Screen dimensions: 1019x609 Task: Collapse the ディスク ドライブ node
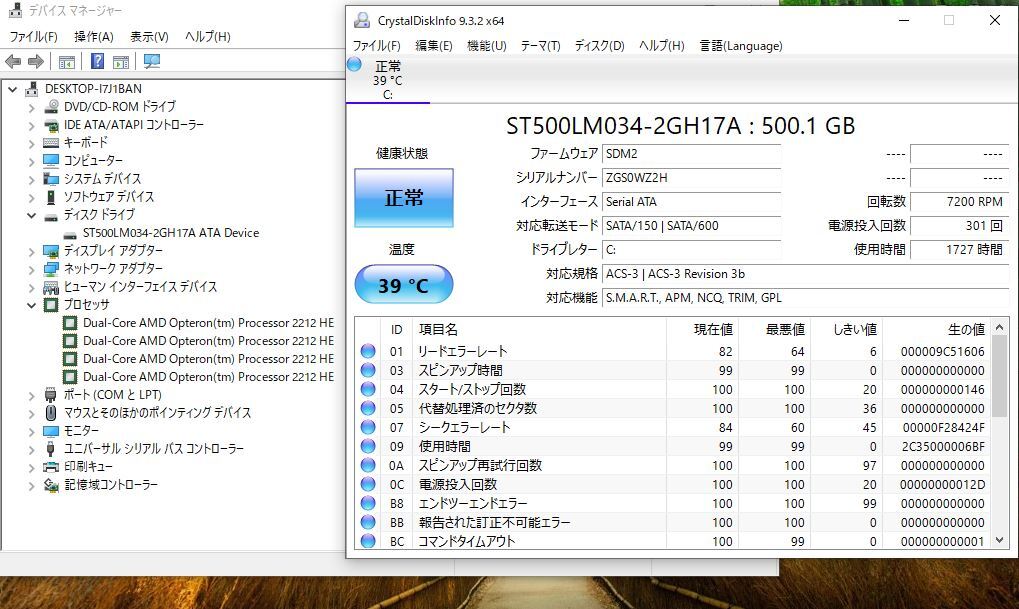[31, 215]
